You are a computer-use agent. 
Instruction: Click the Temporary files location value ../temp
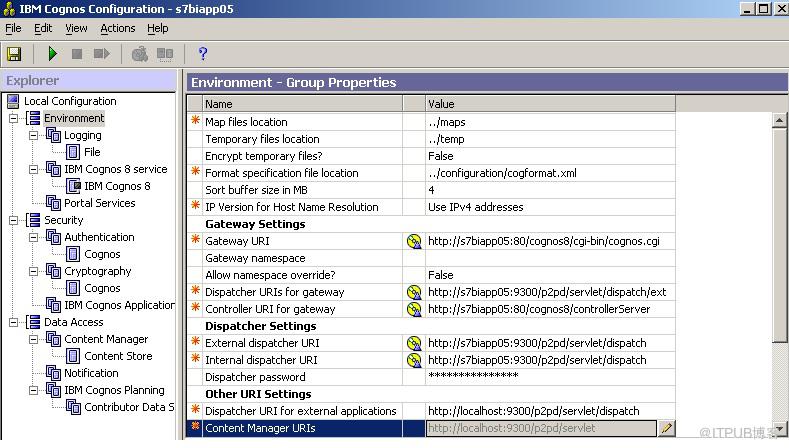click(446, 139)
